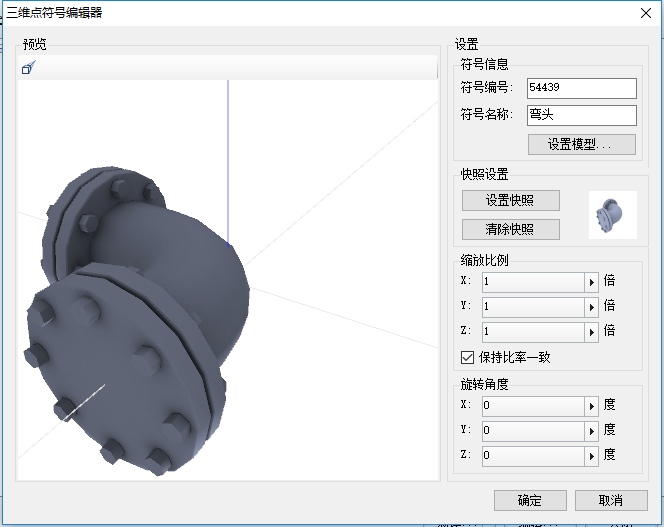This screenshot has width=664, height=527.
Task: Select the elbow snapshot thumbnail
Action: [x=612, y=215]
